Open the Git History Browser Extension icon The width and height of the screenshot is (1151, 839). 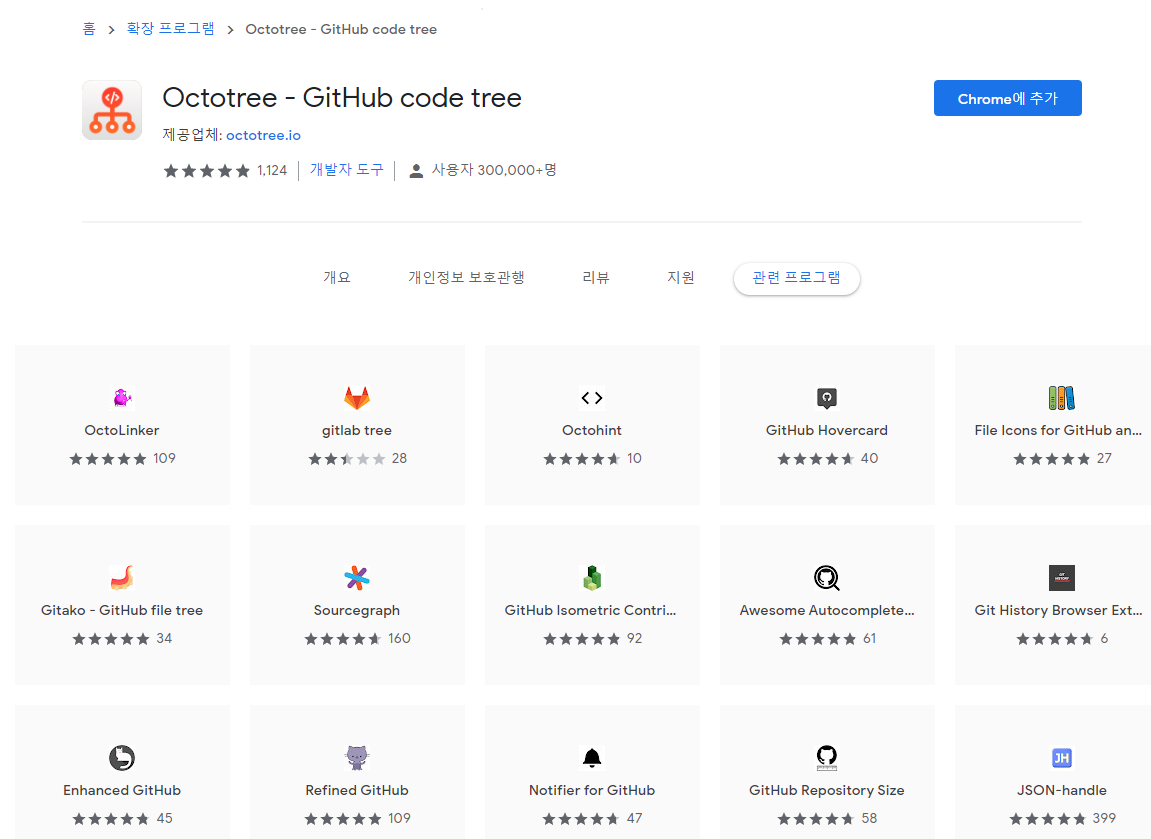point(1061,578)
